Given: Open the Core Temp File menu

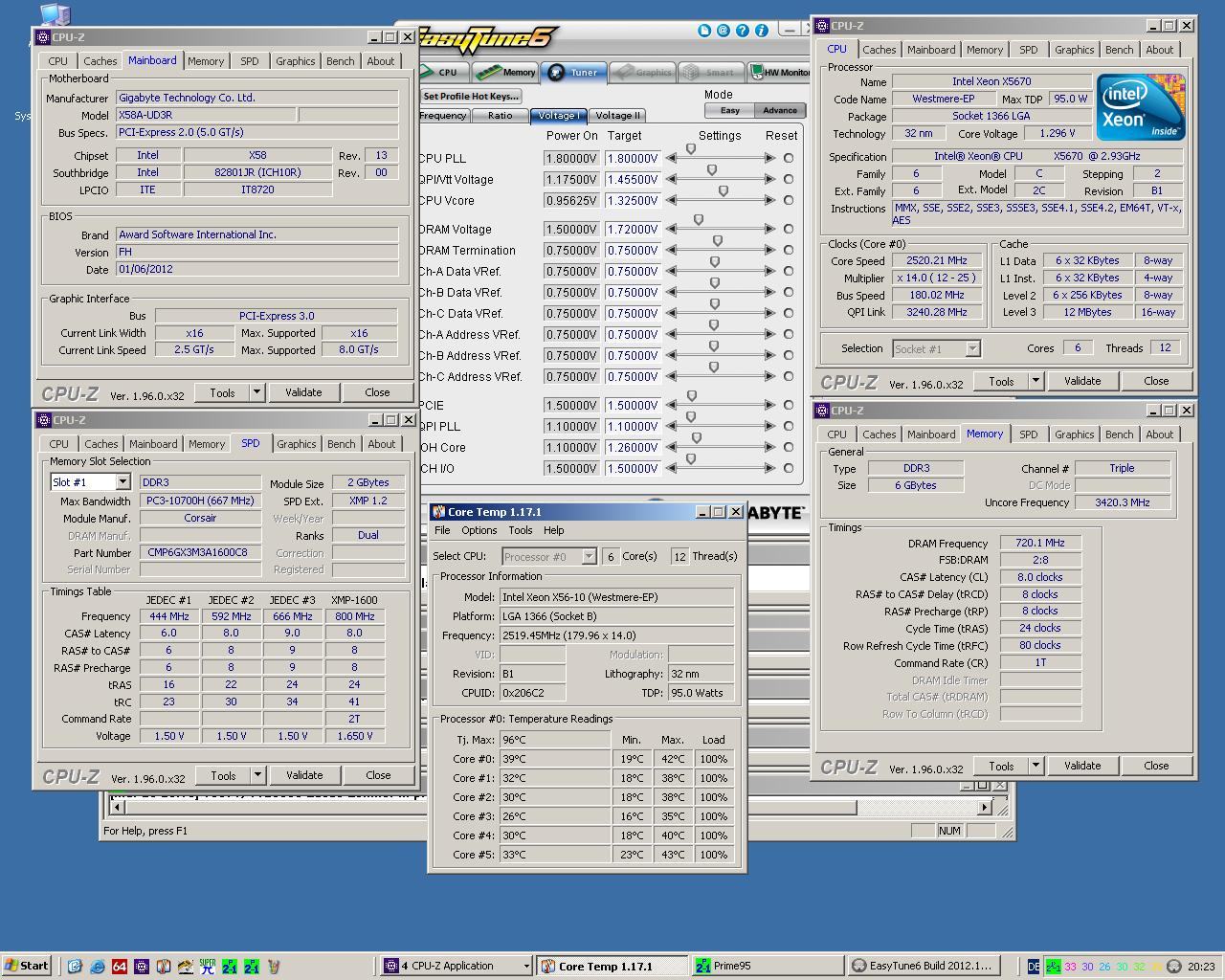Looking at the screenshot, I should point(442,530).
